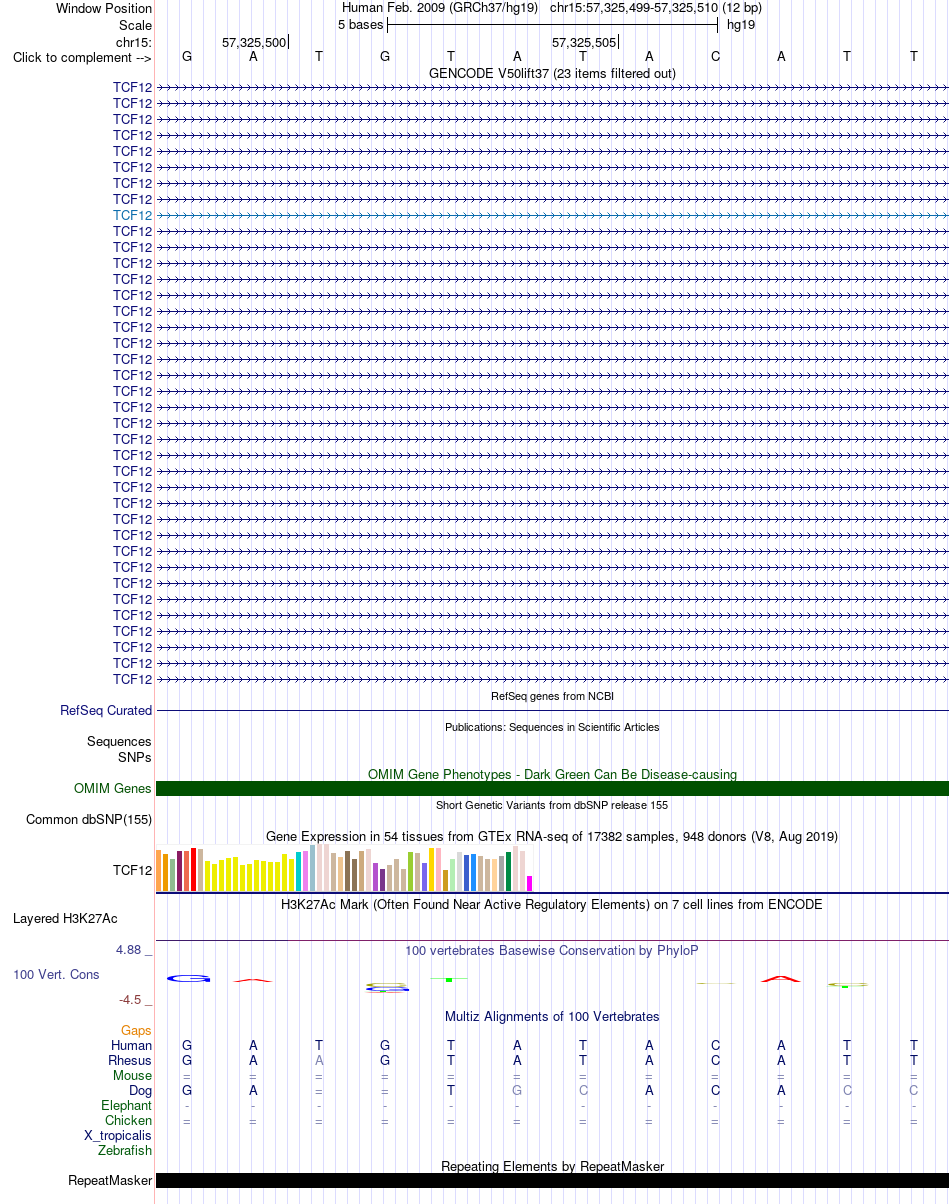Viewport: 950px width, 1204px height.
Task: Open 'Repeating Elements by RepeatMasker' track title
Action: click(x=552, y=1166)
